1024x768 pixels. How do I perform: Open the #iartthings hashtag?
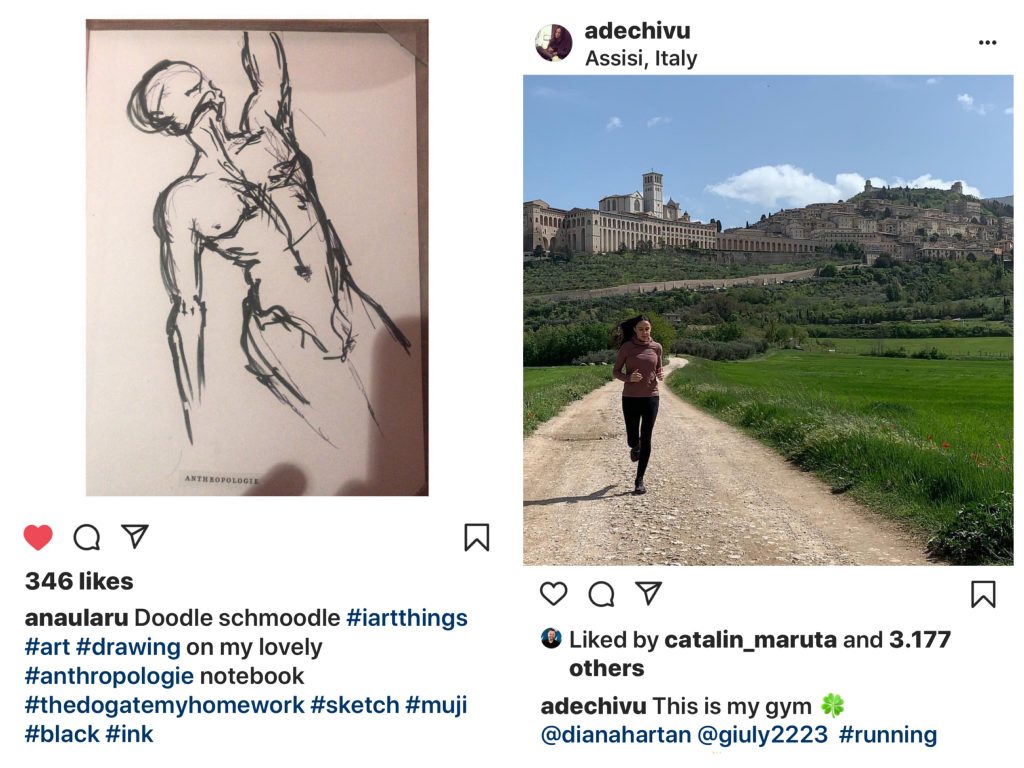(406, 618)
